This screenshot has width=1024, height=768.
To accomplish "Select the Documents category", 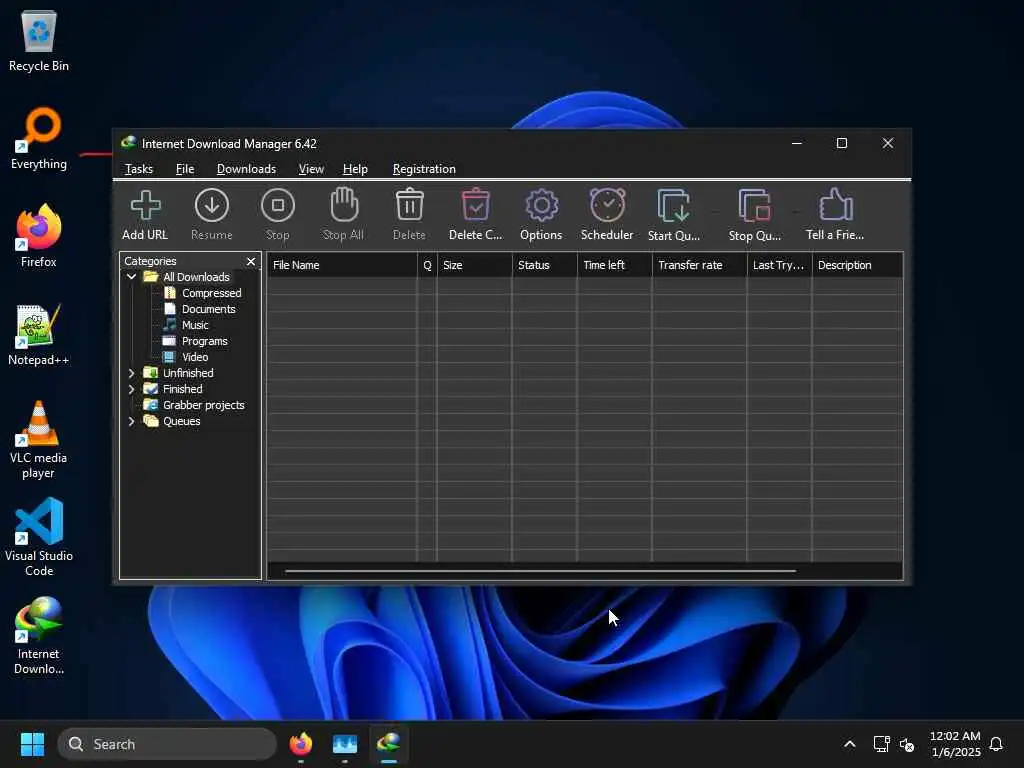I will [208, 309].
